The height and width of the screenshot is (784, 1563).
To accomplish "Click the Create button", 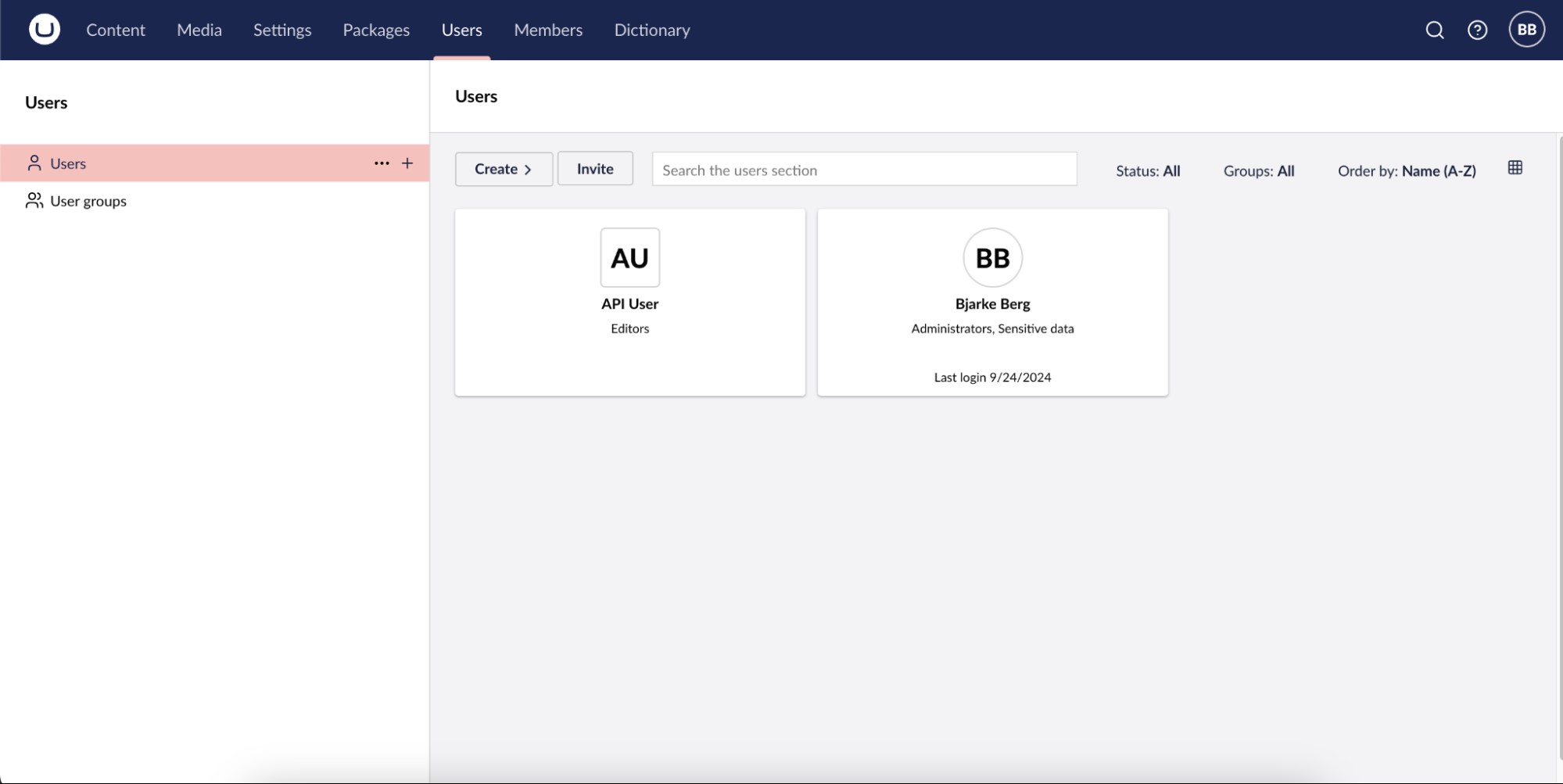I will (503, 168).
